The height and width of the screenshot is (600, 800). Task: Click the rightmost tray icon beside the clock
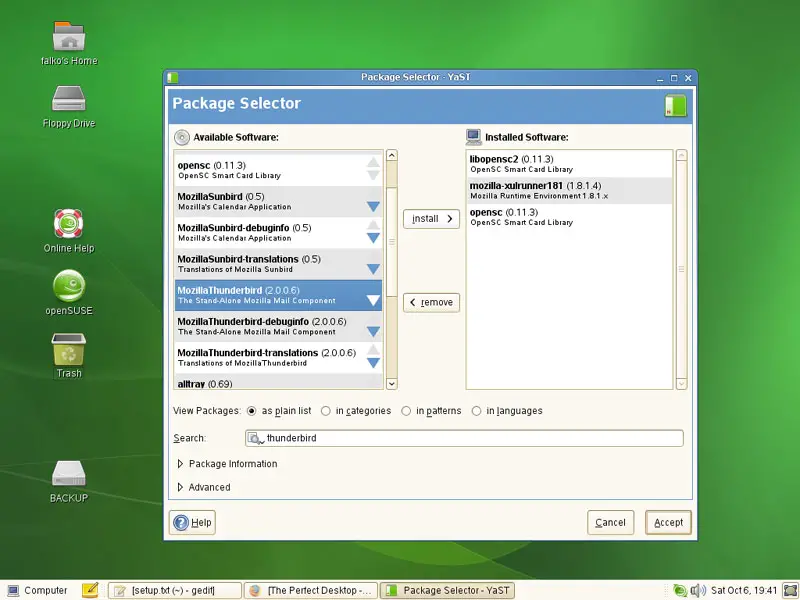pos(790,590)
